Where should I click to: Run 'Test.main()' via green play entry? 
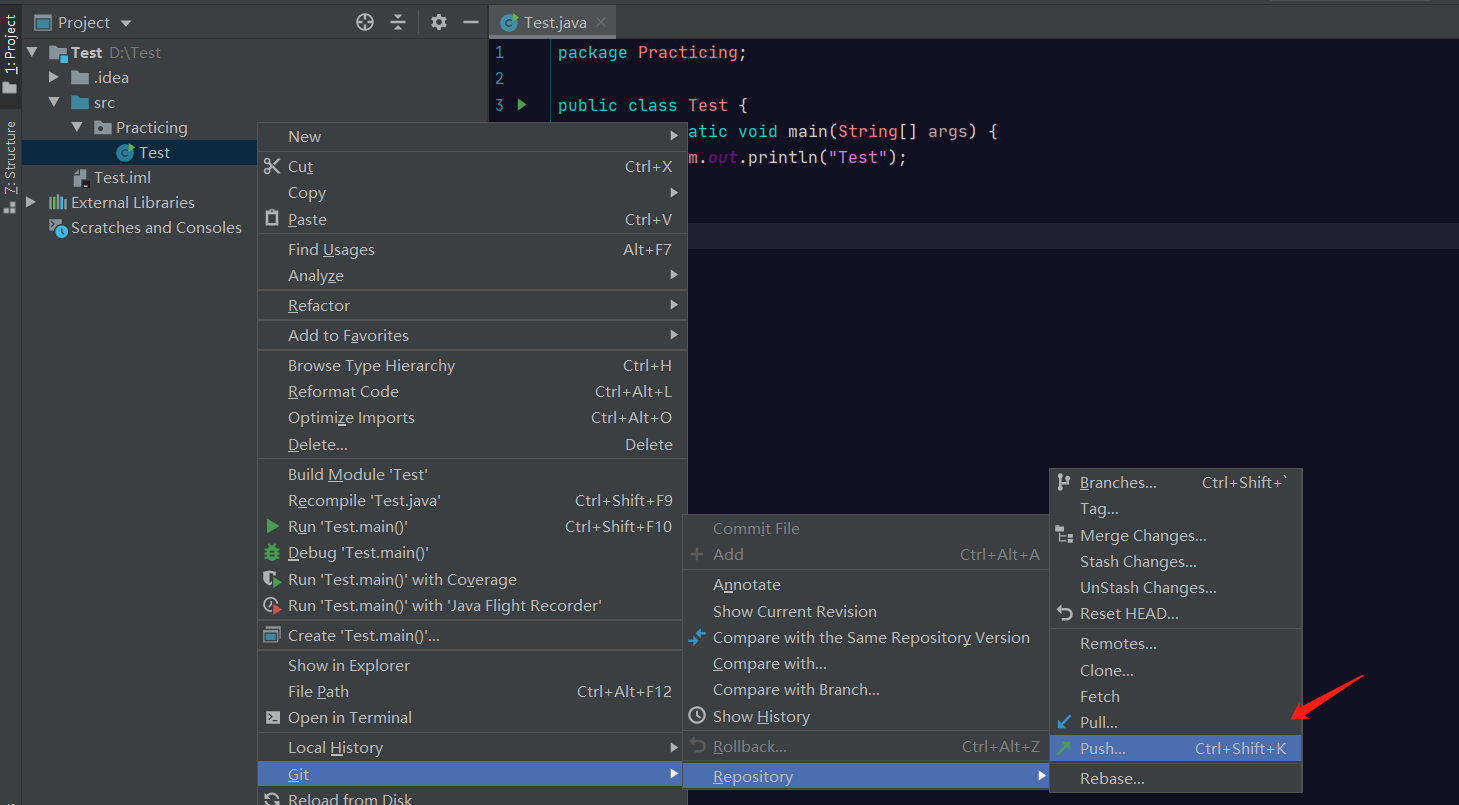coord(472,526)
